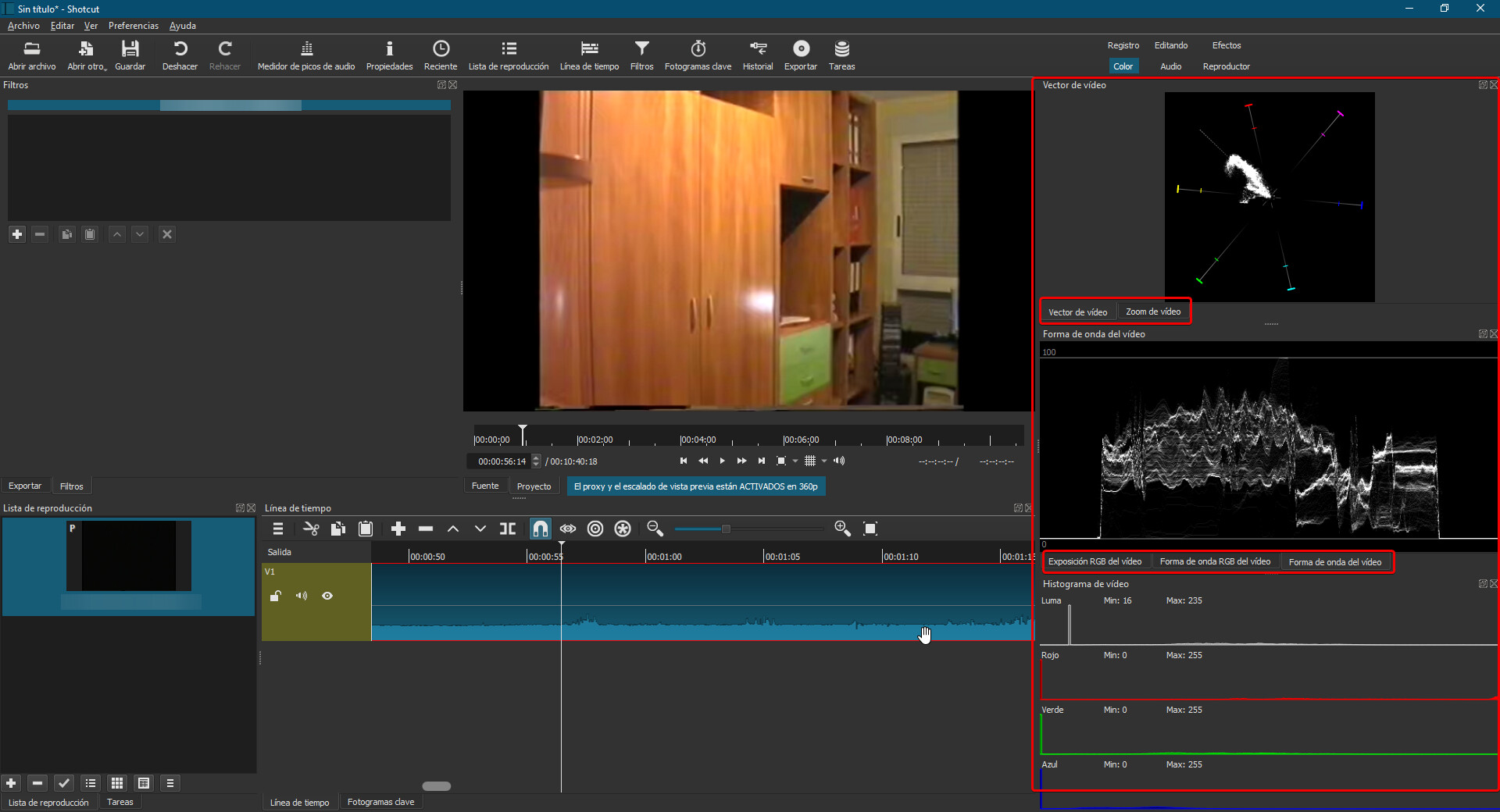Toggle timeline snapping magnet
This screenshot has height=812, width=1500.
pos(540,529)
